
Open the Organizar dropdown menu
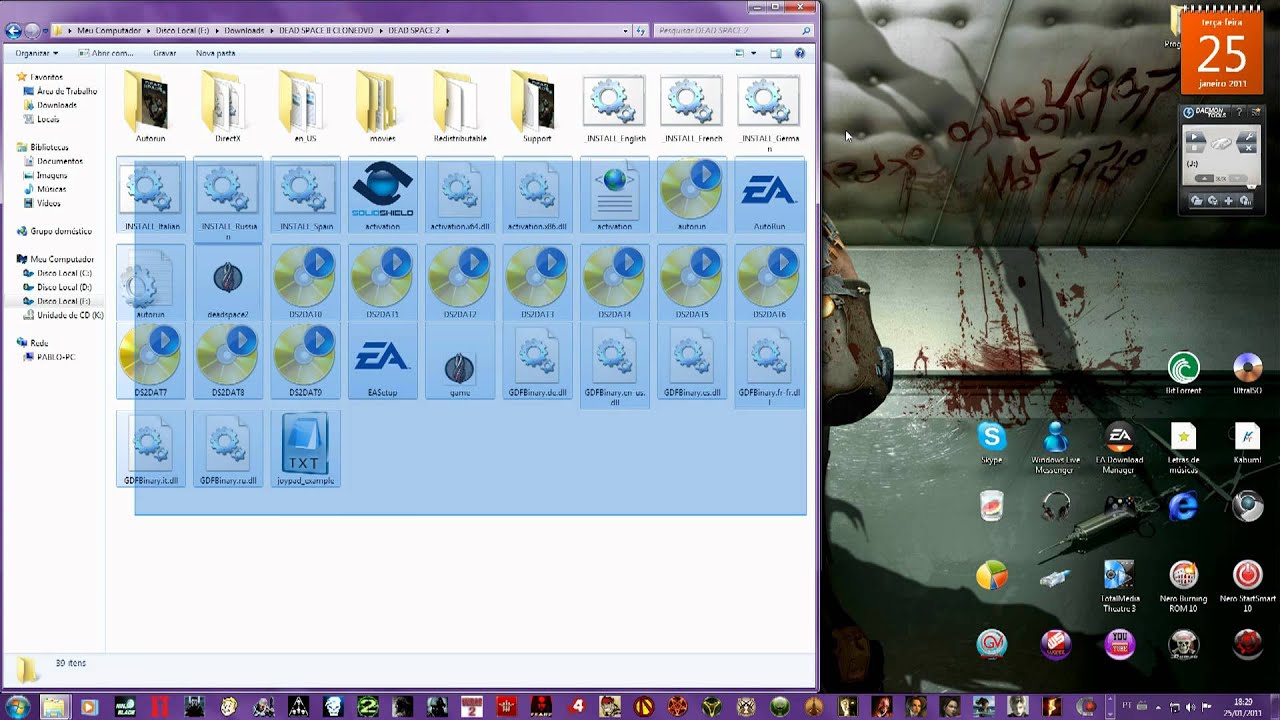coord(37,53)
